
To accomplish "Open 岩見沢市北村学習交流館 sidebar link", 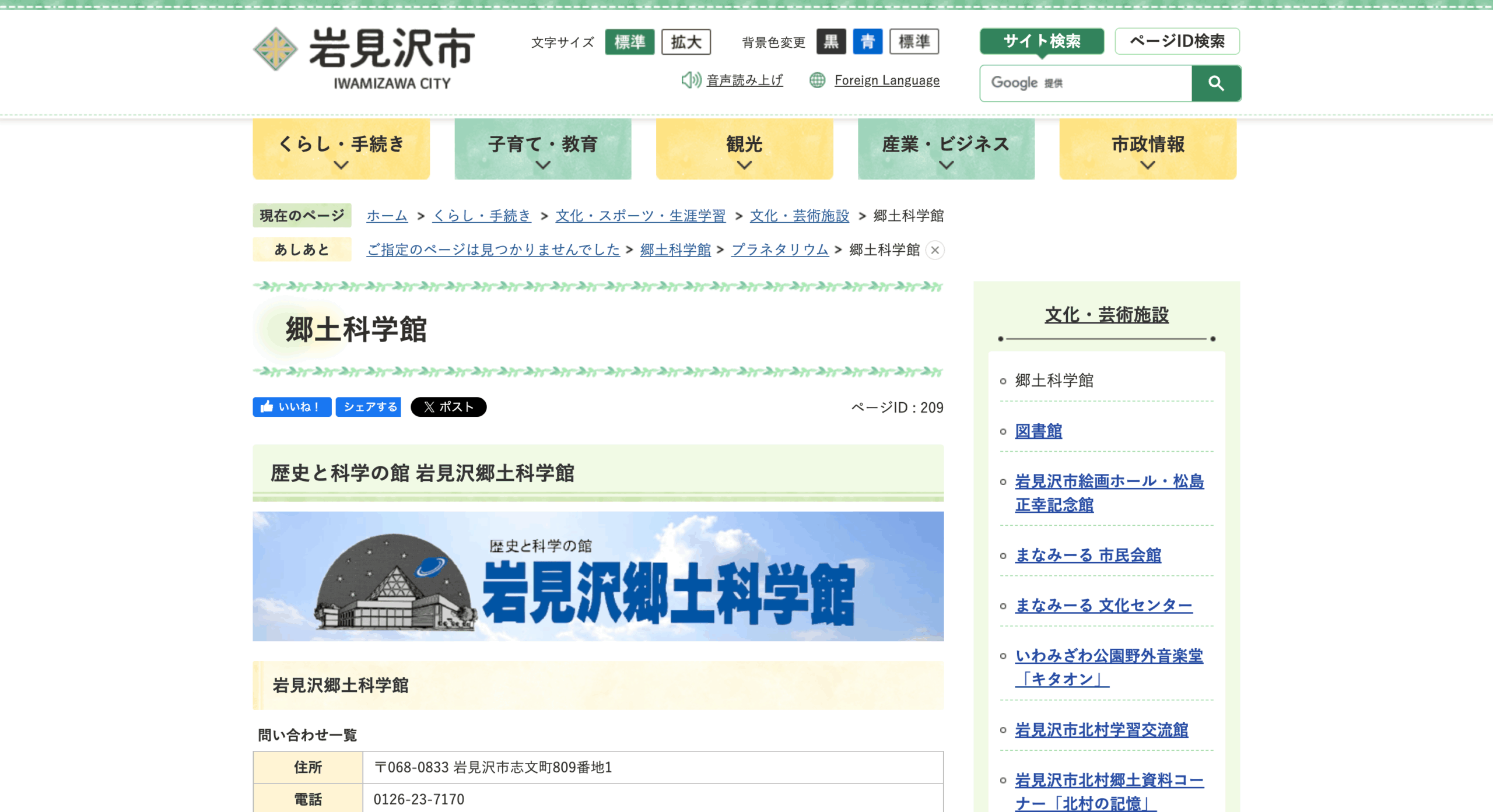I will tap(1102, 730).
